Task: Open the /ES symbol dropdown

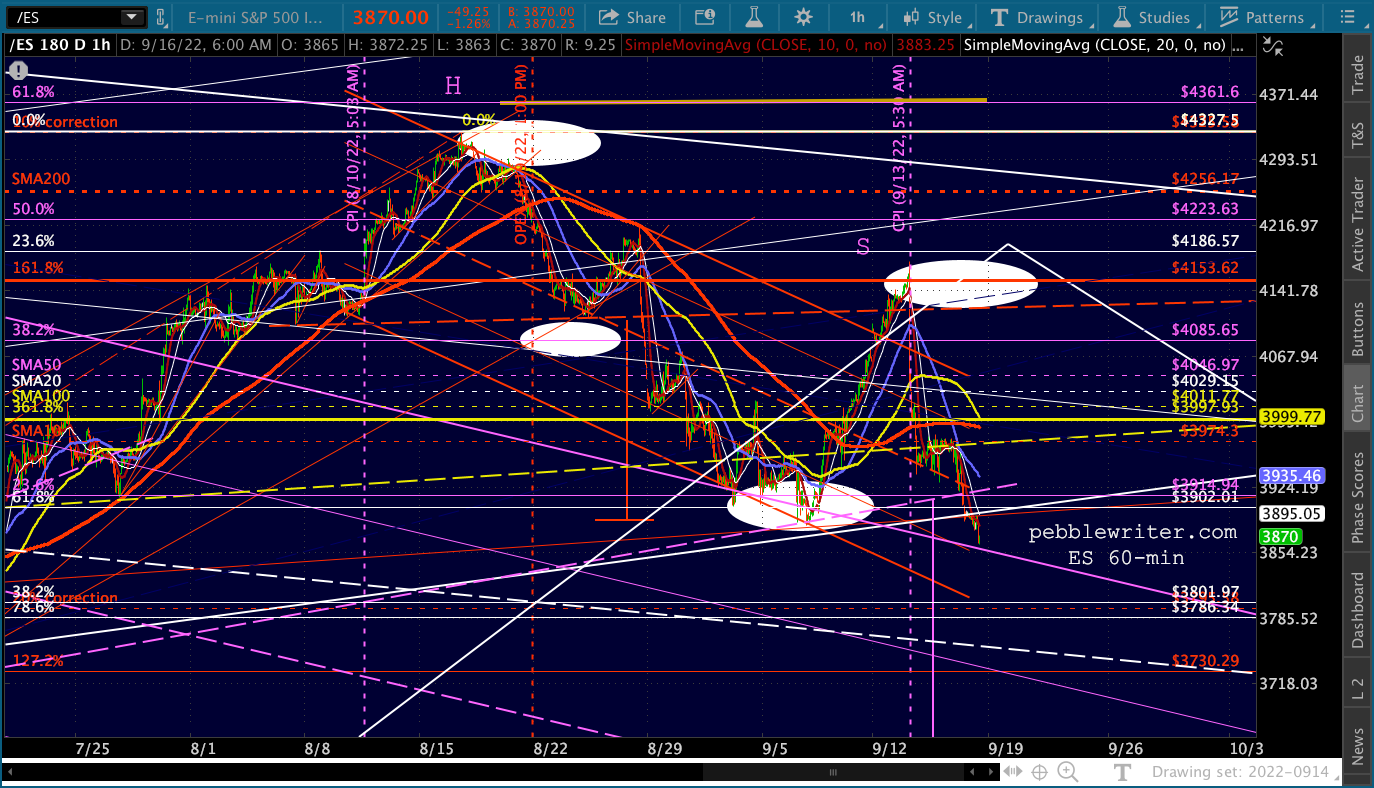Action: tap(131, 17)
